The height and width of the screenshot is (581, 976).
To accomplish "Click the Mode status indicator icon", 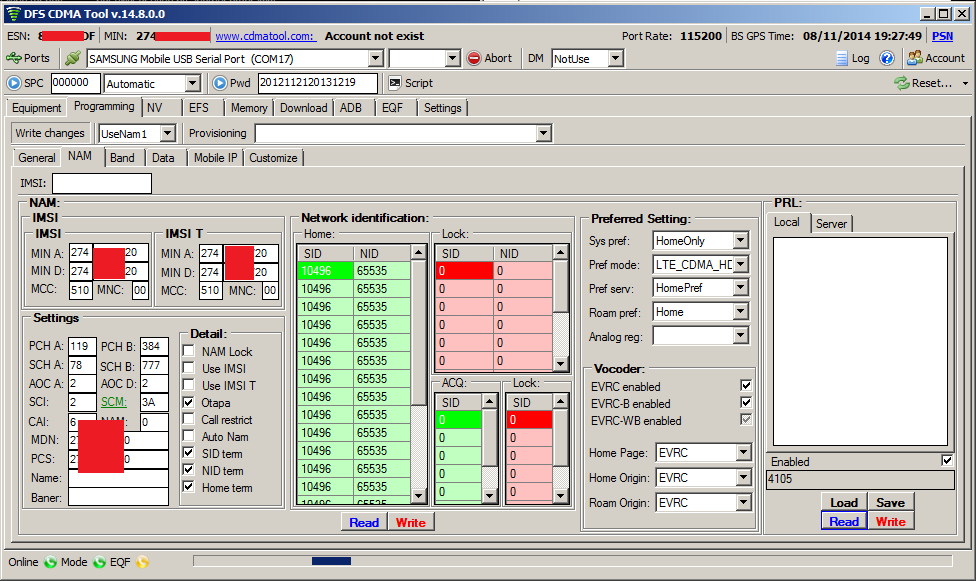I will coord(100,562).
